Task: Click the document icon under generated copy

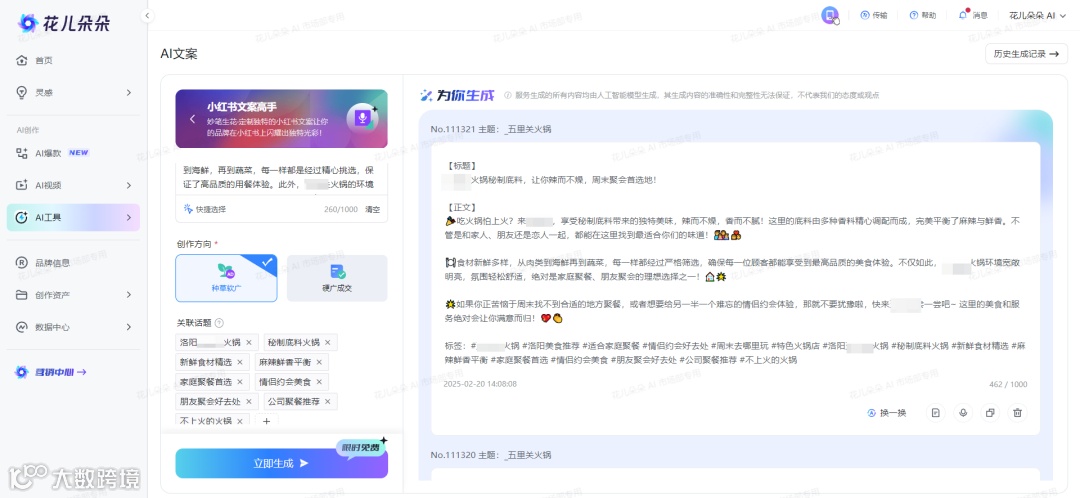Action: click(x=935, y=413)
